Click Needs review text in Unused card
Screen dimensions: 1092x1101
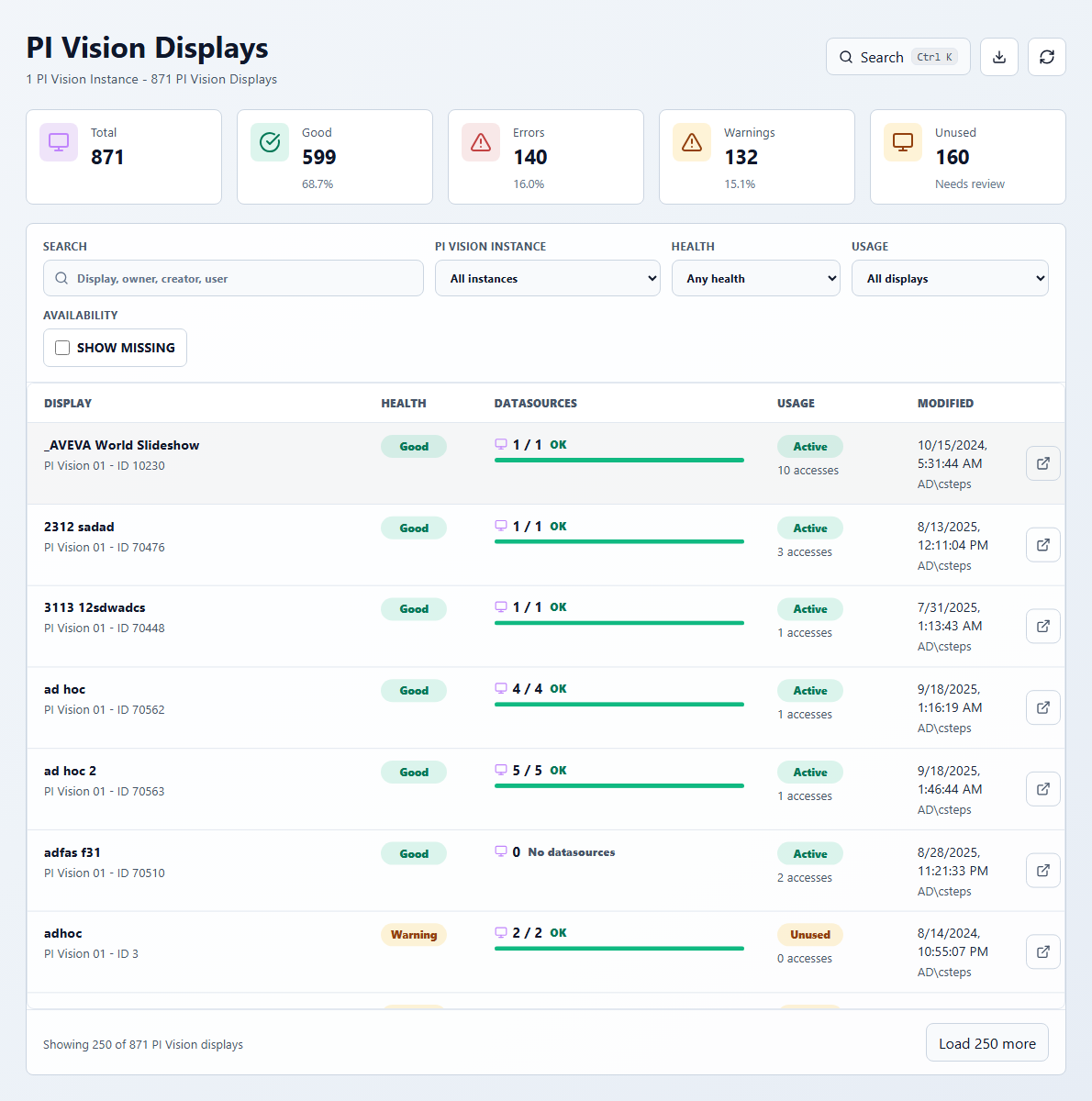coord(970,183)
